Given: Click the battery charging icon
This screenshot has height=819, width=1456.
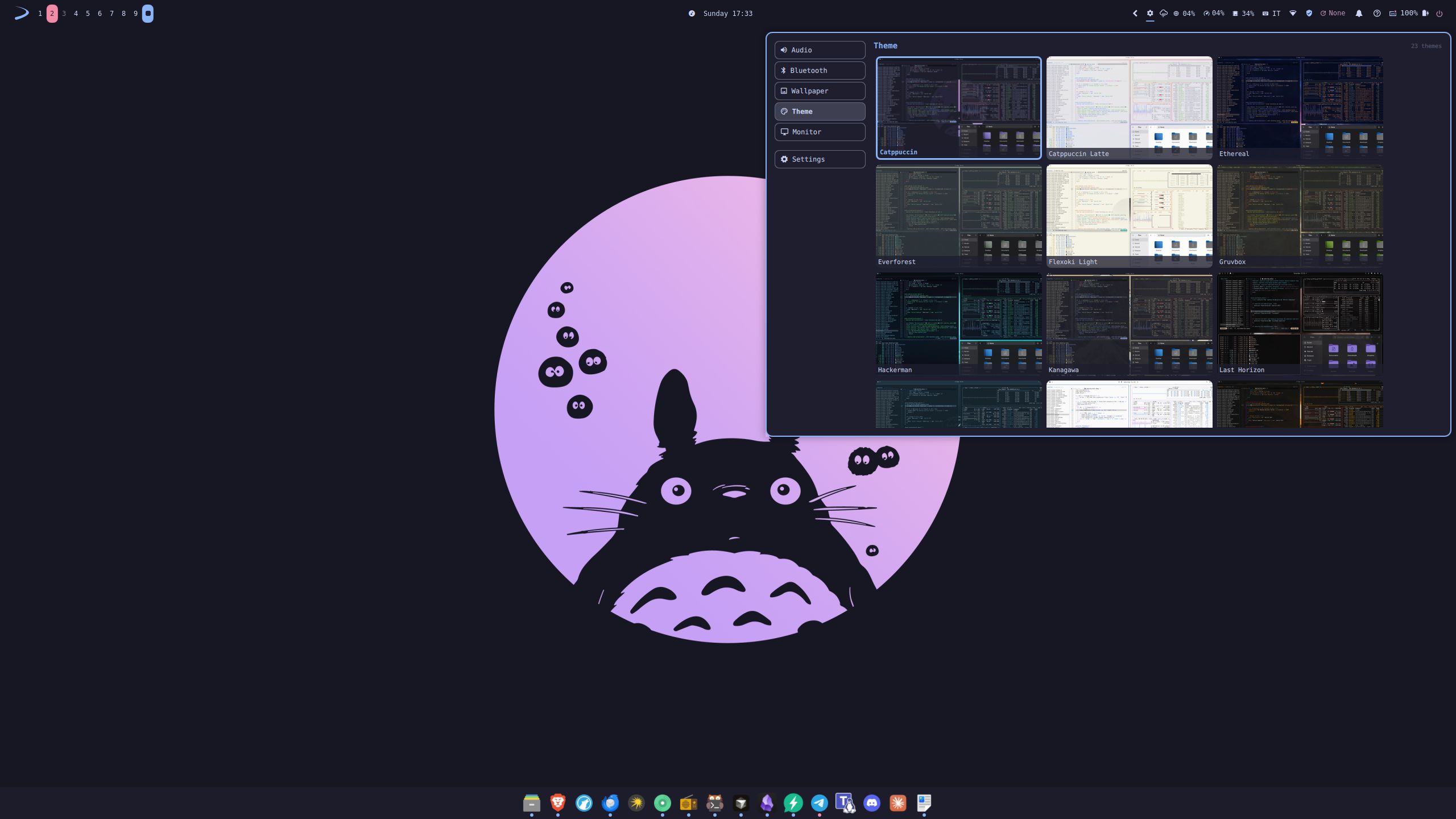Looking at the screenshot, I should (x=1425, y=13).
